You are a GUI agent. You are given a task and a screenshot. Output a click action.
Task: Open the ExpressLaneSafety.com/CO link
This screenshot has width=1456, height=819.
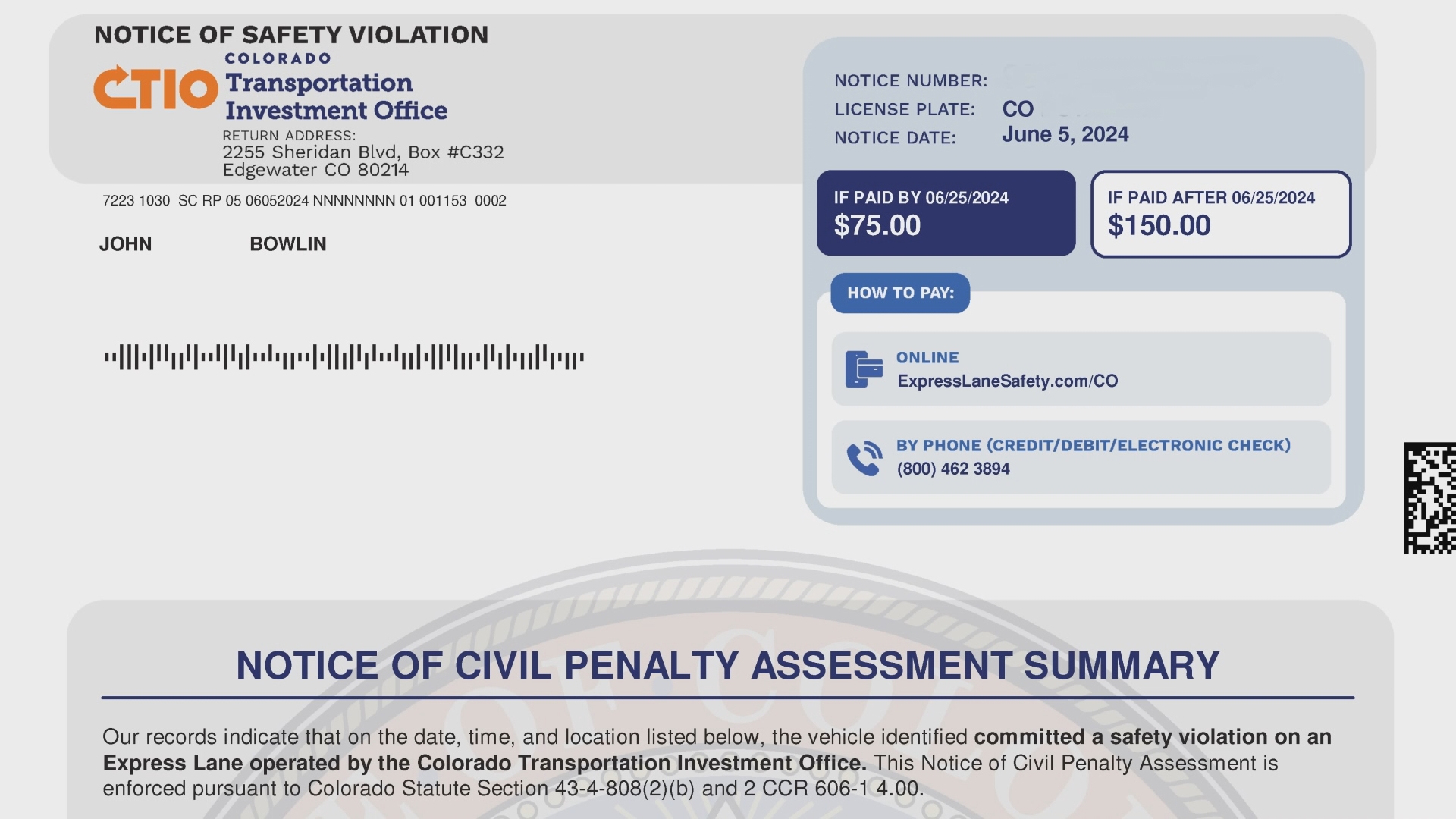pos(1007,381)
